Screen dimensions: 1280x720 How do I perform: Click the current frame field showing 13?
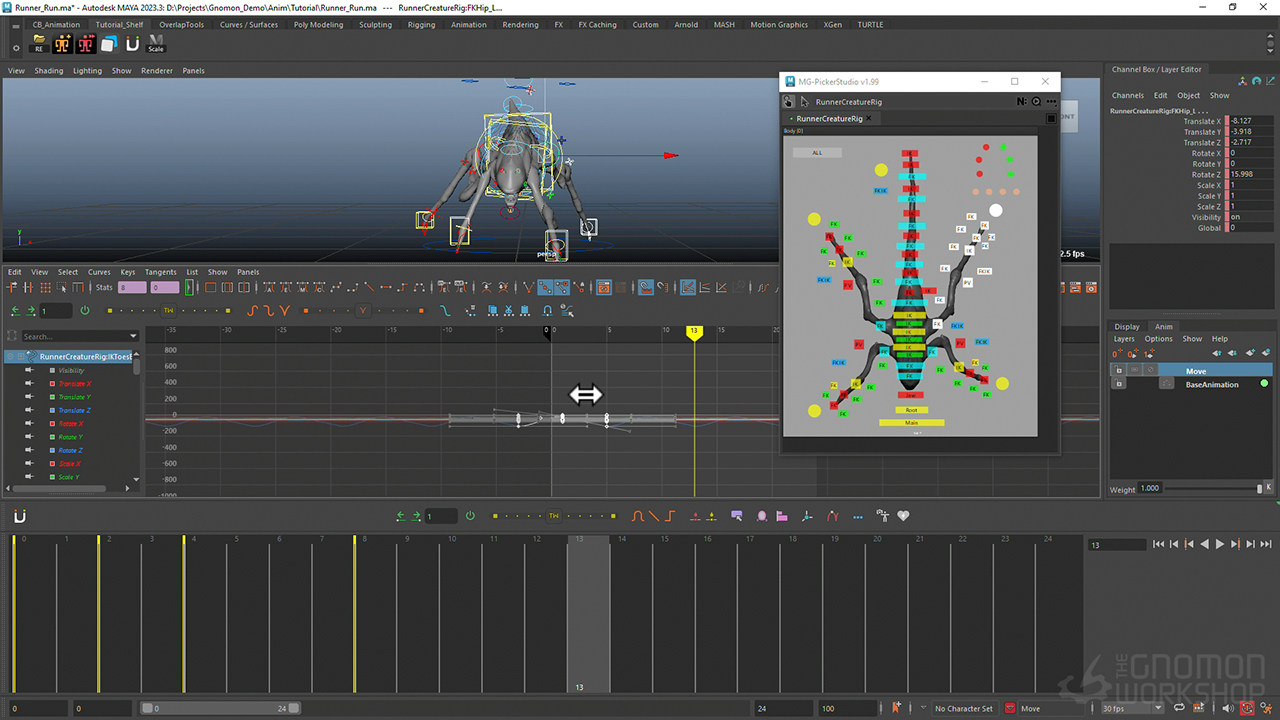pyautogui.click(x=1117, y=544)
